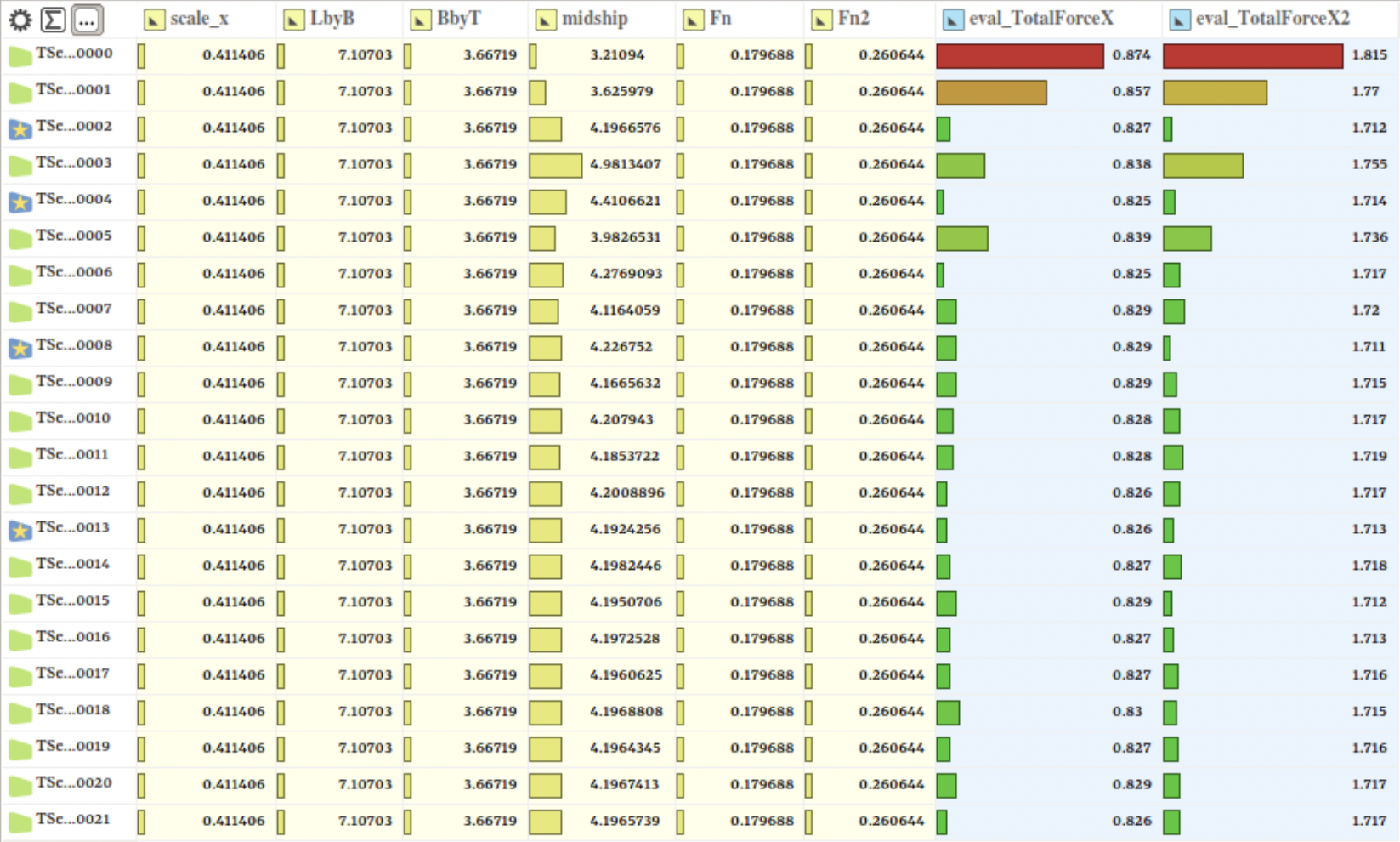Click the Fn column header icon

click(694, 20)
